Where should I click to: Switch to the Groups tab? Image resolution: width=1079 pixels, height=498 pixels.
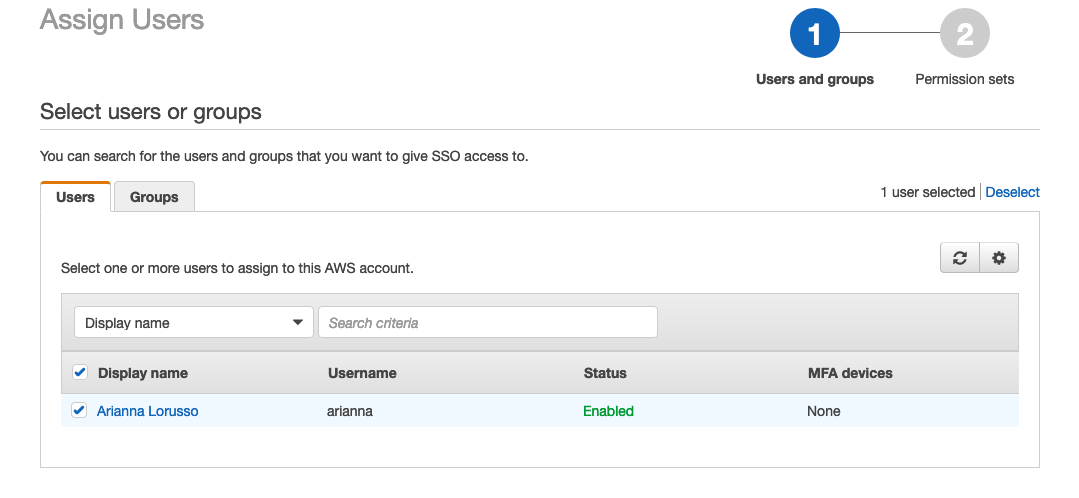point(154,197)
